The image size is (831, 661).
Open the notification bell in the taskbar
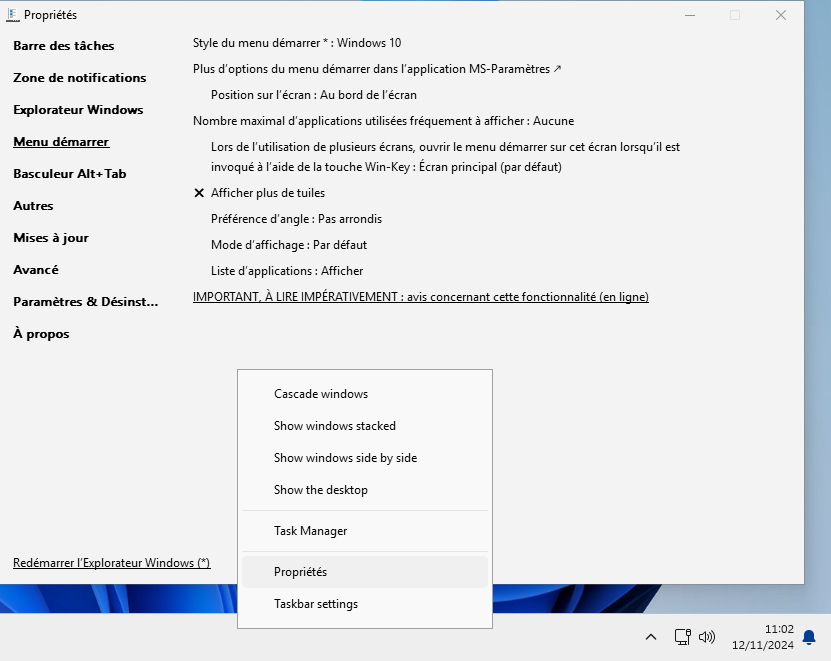pos(809,637)
